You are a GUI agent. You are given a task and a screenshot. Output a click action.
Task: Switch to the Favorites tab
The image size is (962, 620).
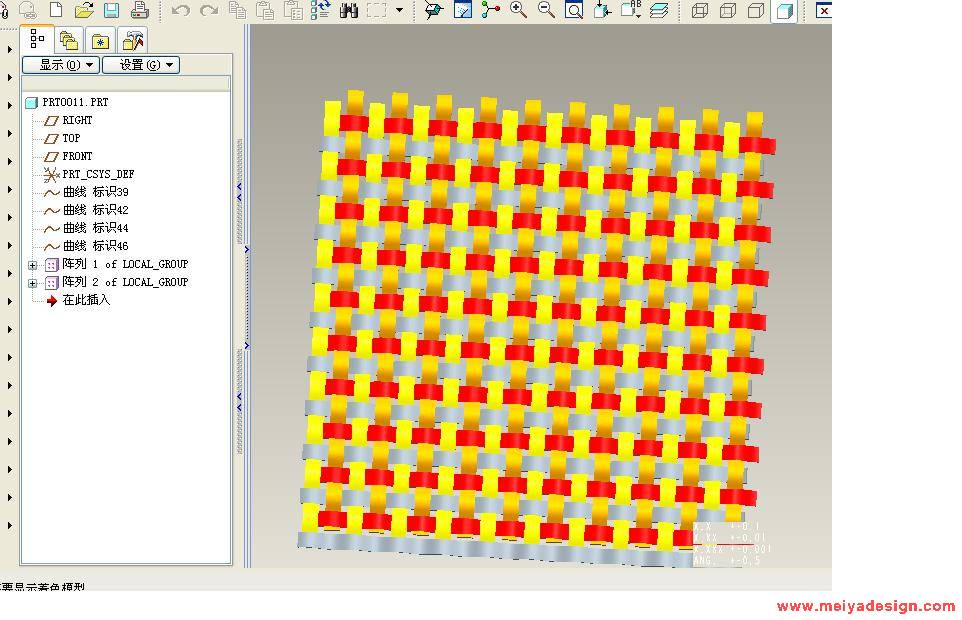100,40
